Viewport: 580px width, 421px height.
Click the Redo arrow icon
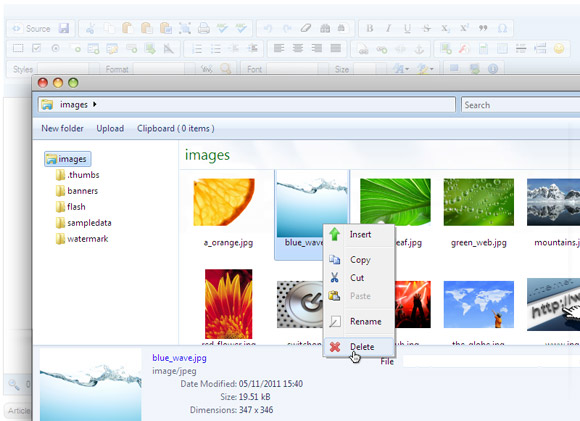point(287,28)
